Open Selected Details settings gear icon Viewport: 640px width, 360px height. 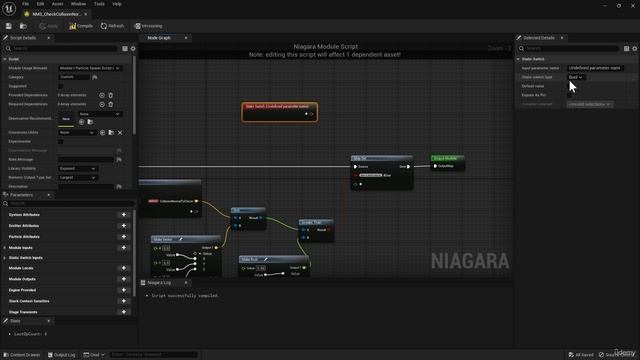click(635, 49)
